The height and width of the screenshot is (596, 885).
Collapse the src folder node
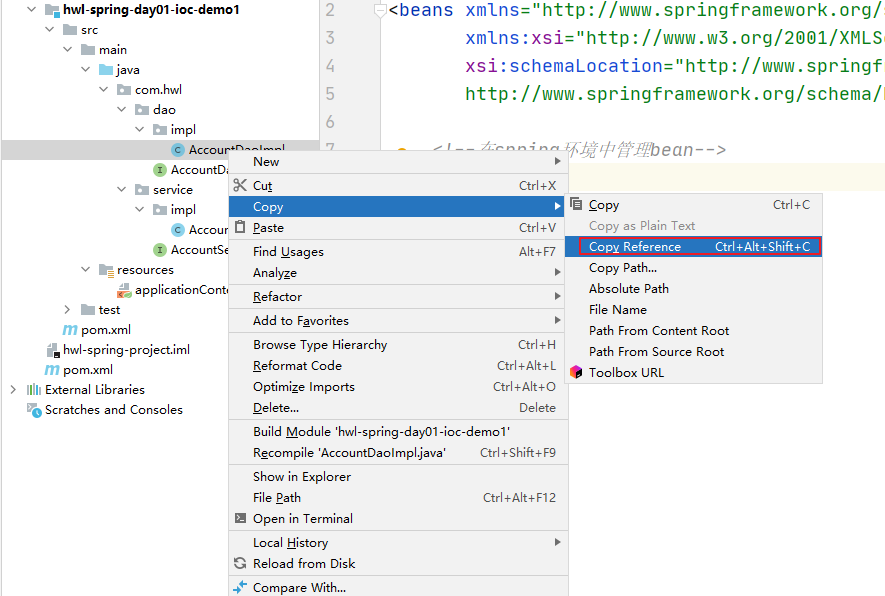coord(50,29)
